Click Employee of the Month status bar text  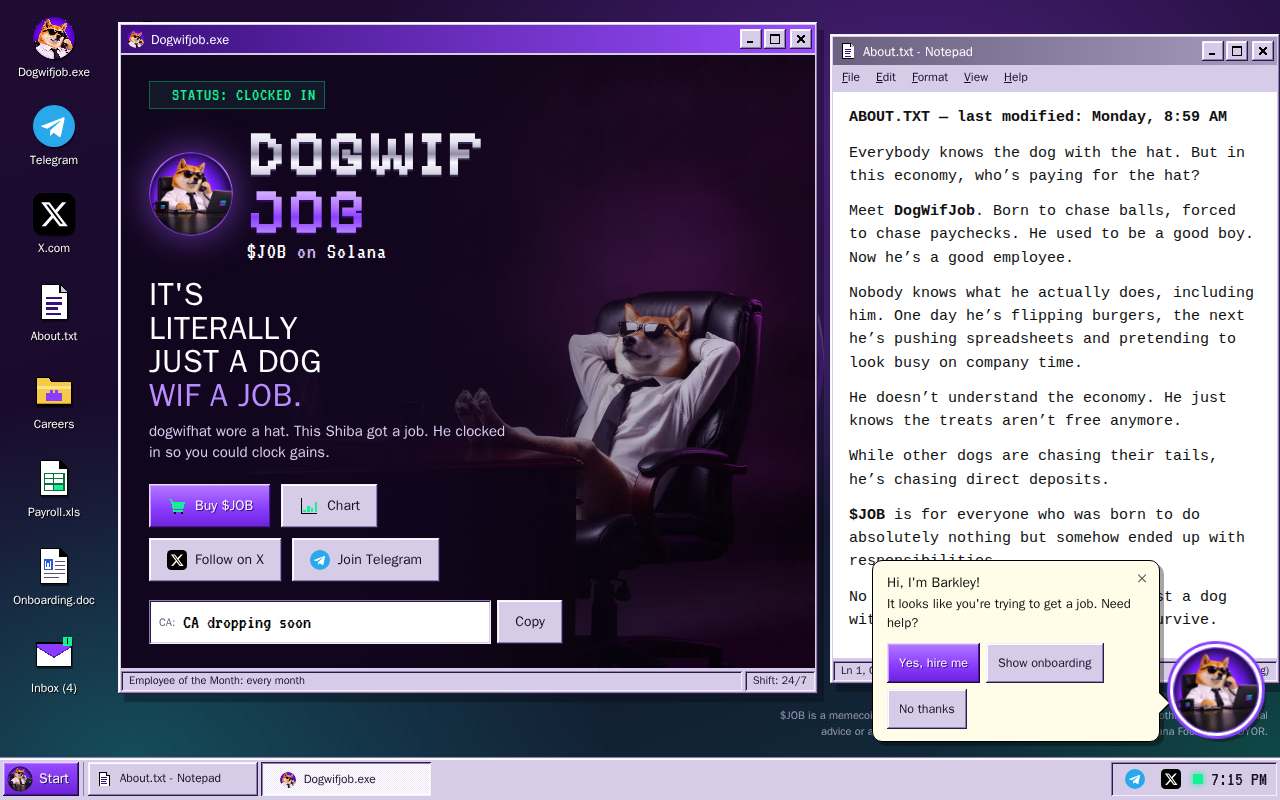[x=433, y=681]
